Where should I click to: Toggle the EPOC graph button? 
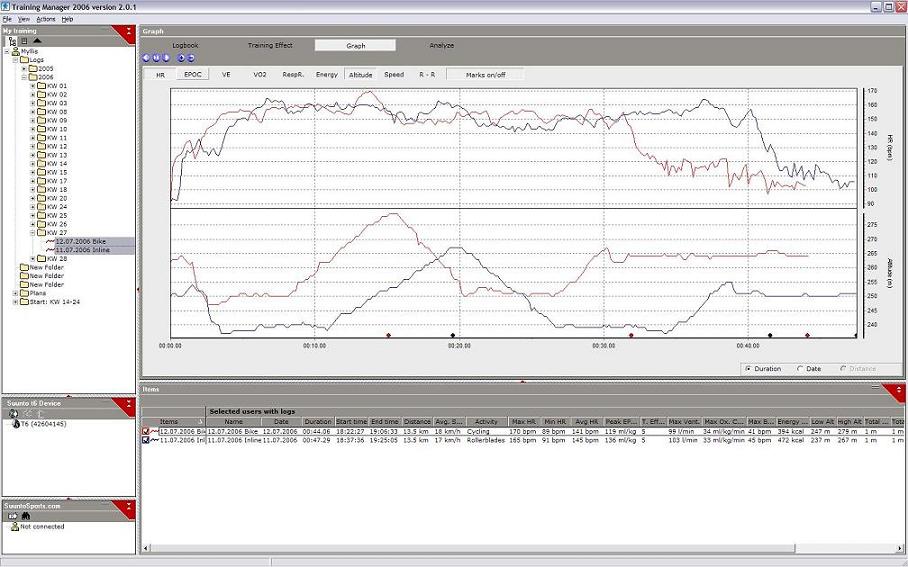click(x=191, y=74)
